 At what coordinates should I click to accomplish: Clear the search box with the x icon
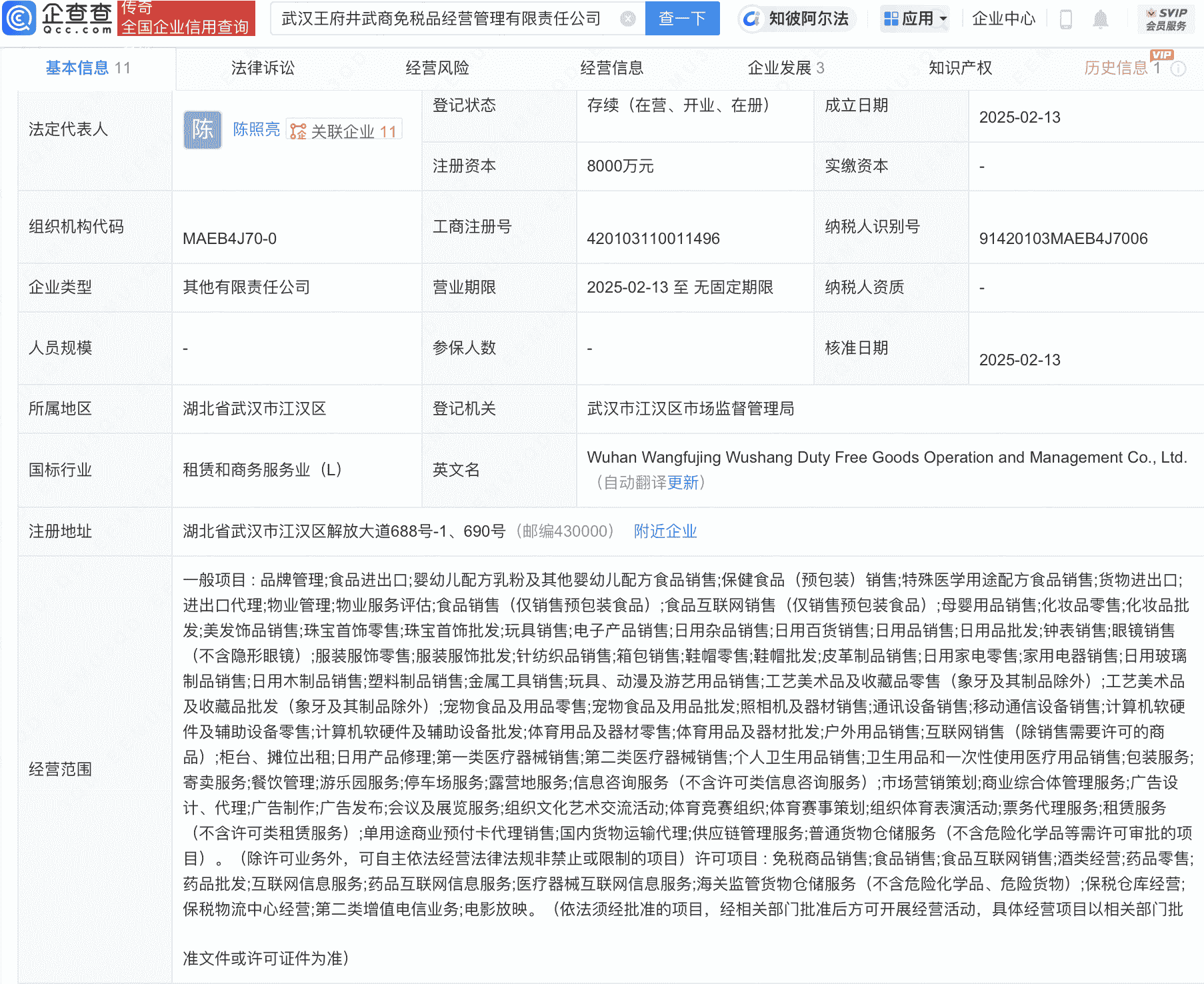coord(625,19)
